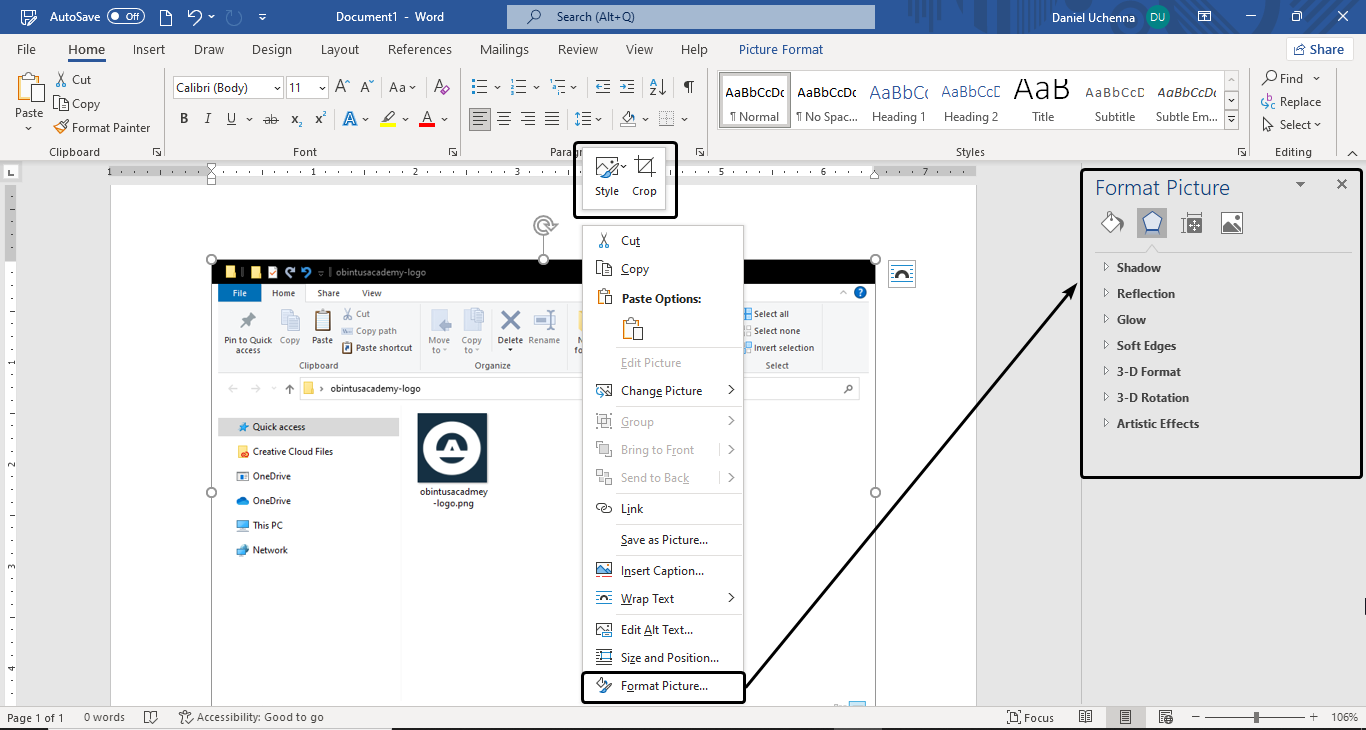The width and height of the screenshot is (1366, 730).
Task: Toggle strikethrough formatting
Action: pos(270,118)
